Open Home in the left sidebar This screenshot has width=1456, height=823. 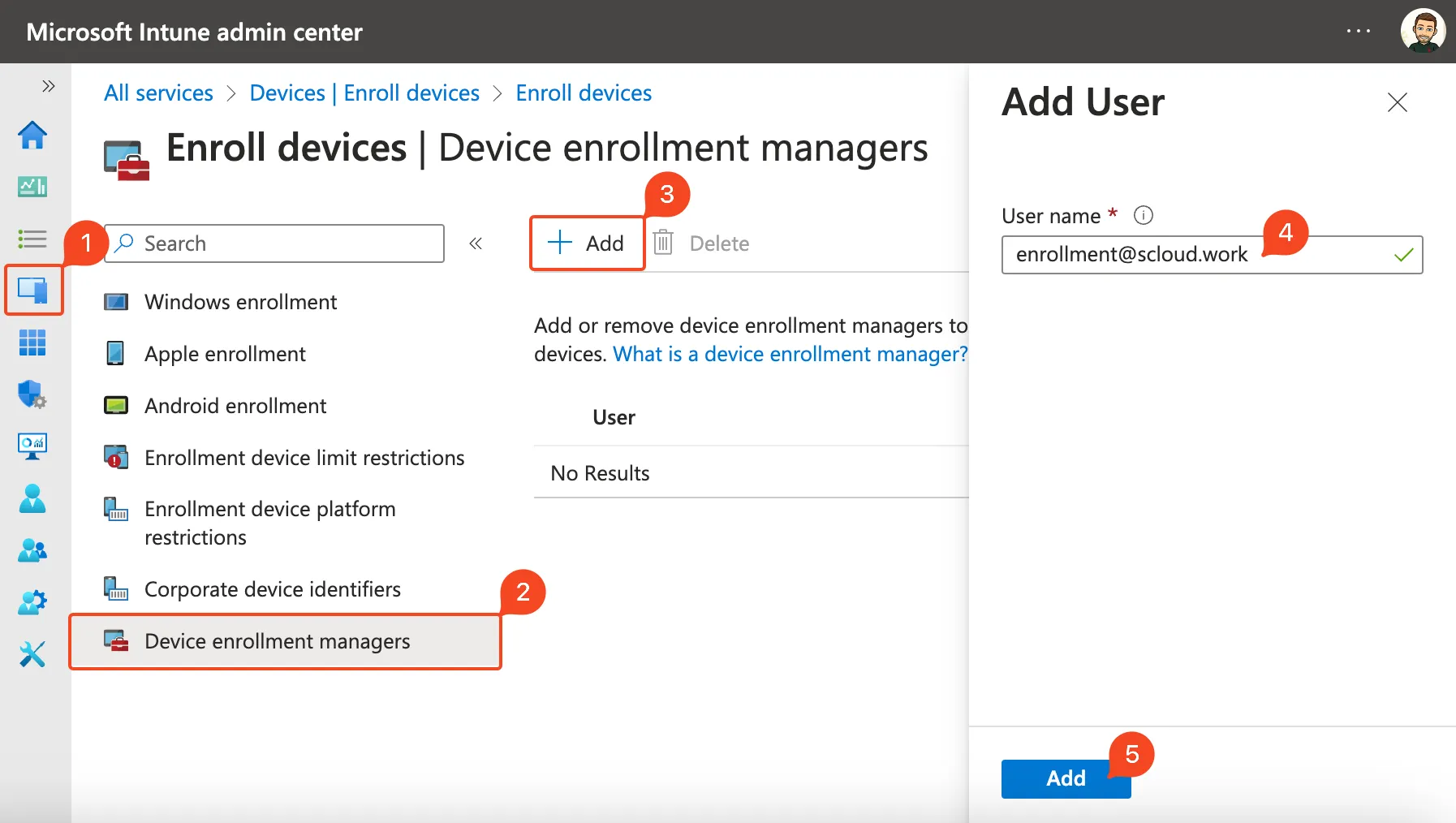(x=32, y=135)
